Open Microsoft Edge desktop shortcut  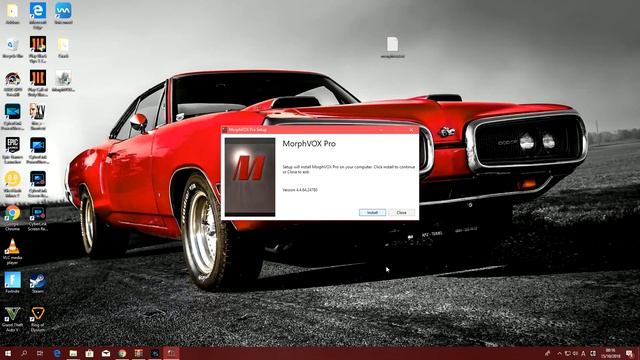[38, 15]
